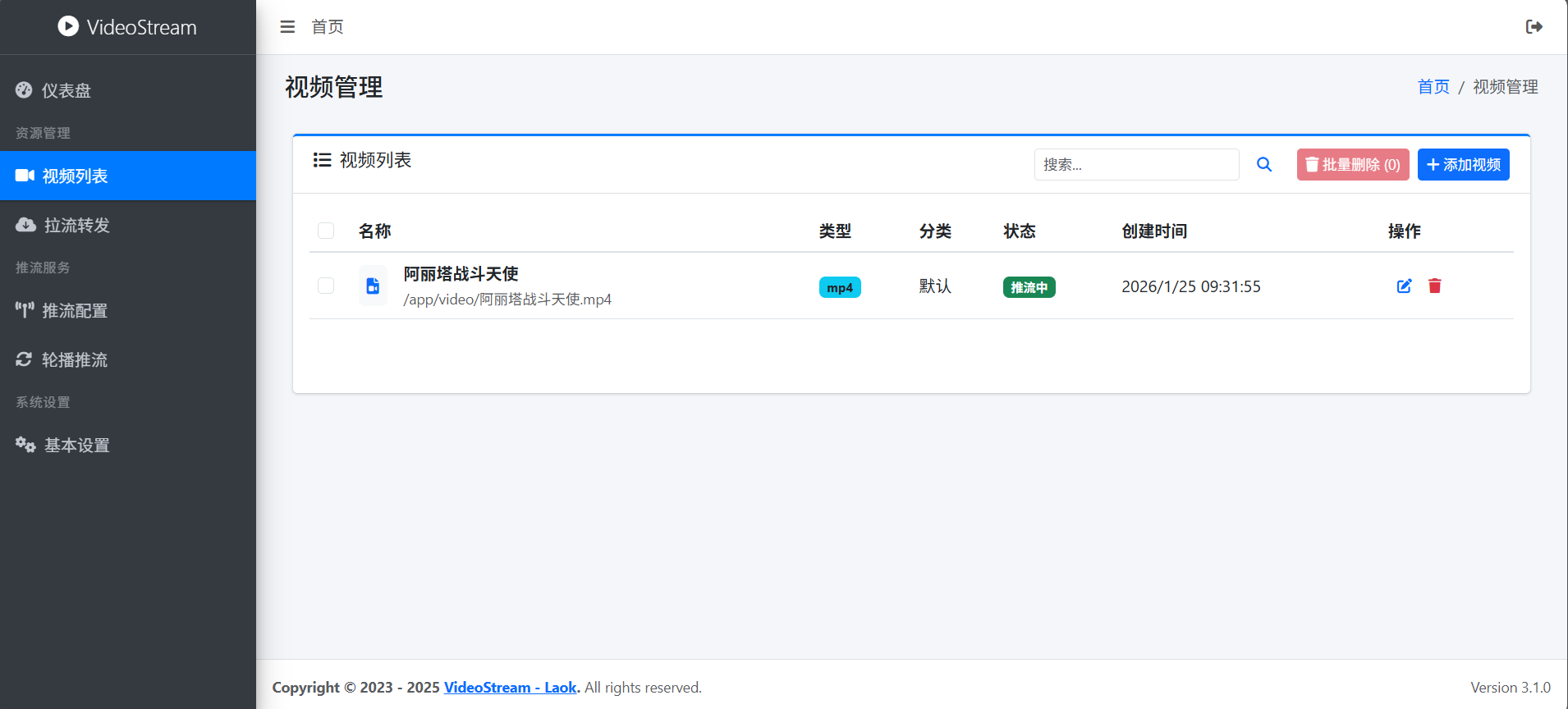Image resolution: width=1568 pixels, height=709 pixels.
Task: Click the search magnifier icon
Action: pyautogui.click(x=1264, y=164)
